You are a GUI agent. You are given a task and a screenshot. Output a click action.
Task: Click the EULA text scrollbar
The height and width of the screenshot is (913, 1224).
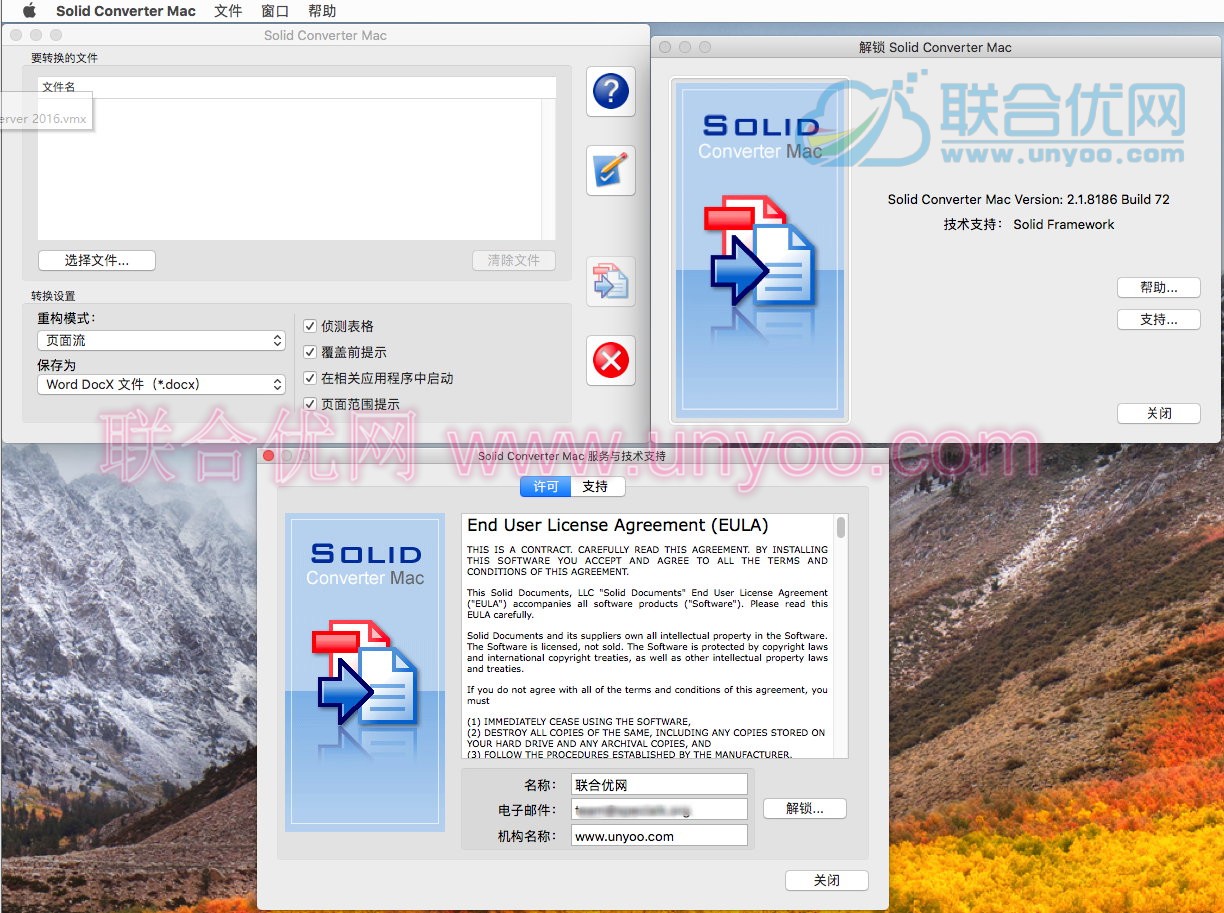point(841,636)
